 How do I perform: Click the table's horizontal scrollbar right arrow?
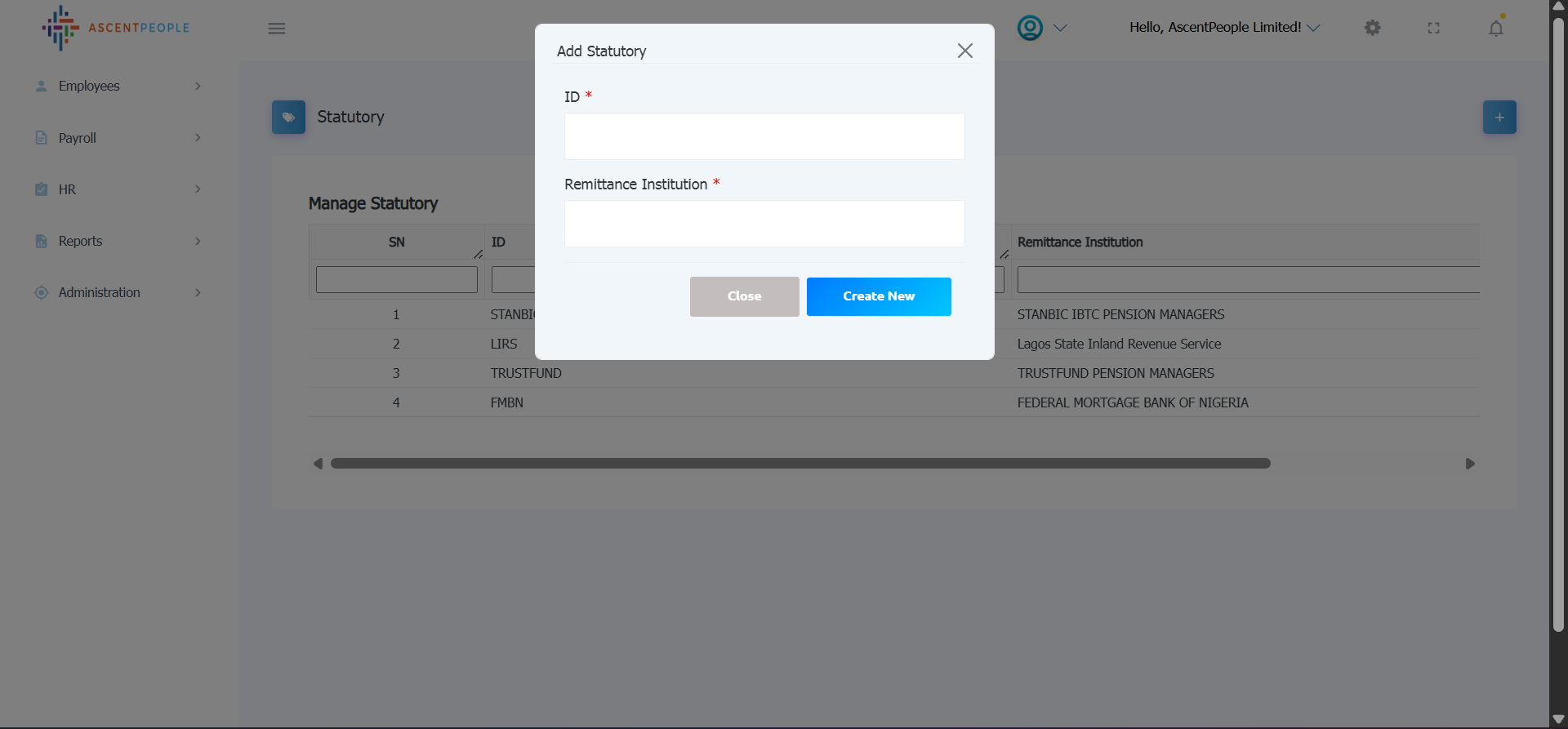point(1469,464)
